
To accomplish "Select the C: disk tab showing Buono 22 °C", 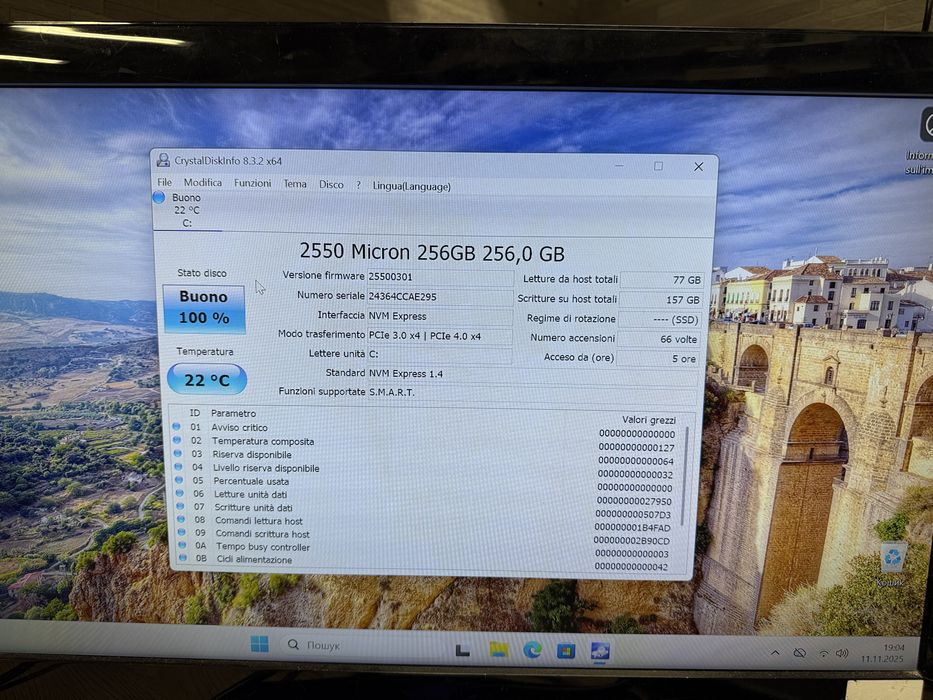I will coord(187,210).
